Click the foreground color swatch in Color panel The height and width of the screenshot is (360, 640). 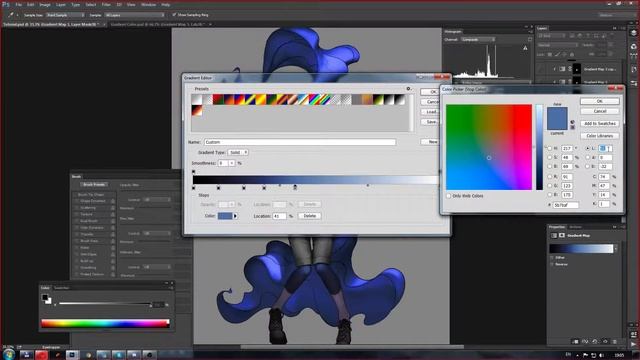click(x=45, y=298)
